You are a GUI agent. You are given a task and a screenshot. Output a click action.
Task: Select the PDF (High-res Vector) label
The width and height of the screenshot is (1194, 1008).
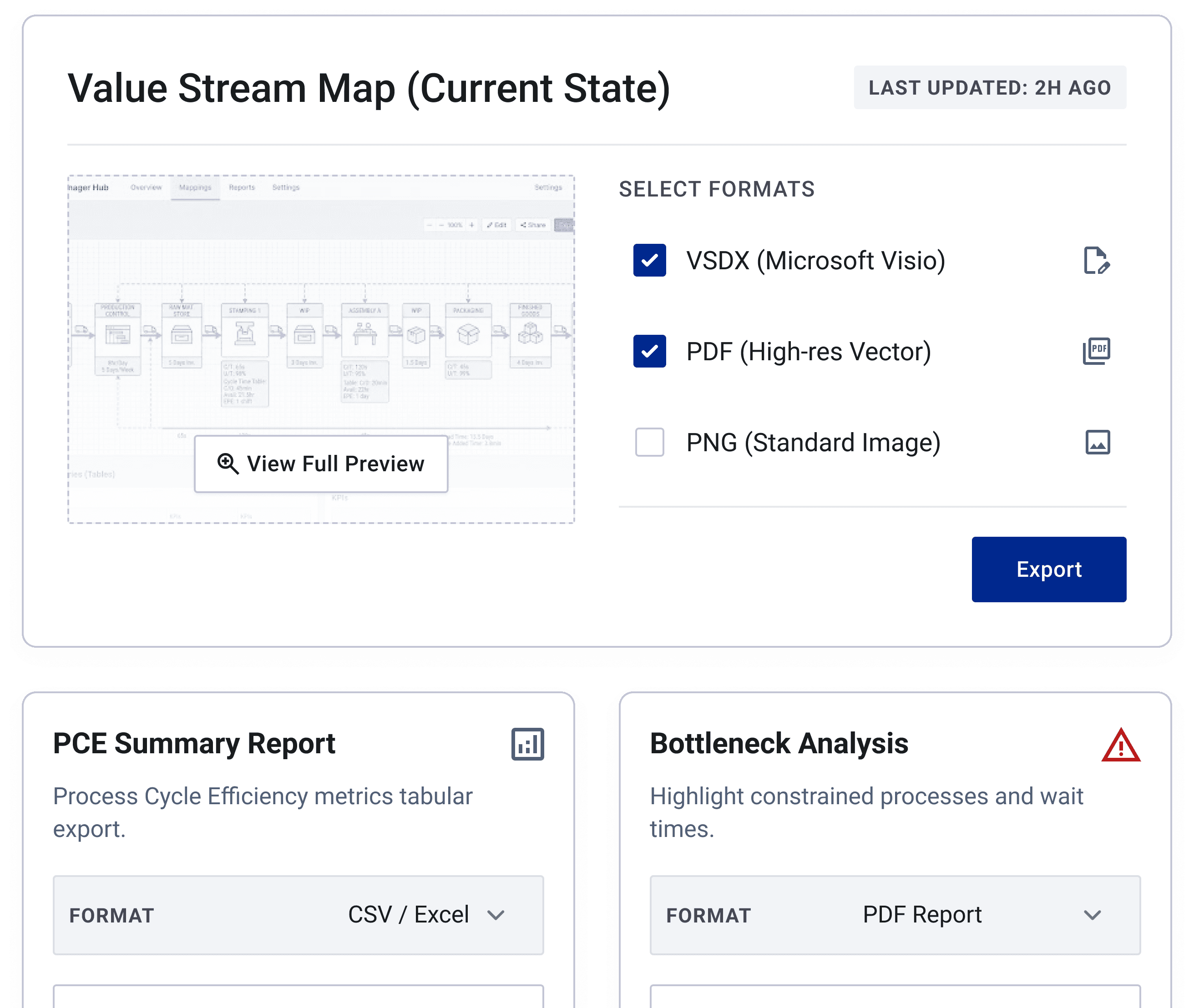pyautogui.click(x=809, y=352)
